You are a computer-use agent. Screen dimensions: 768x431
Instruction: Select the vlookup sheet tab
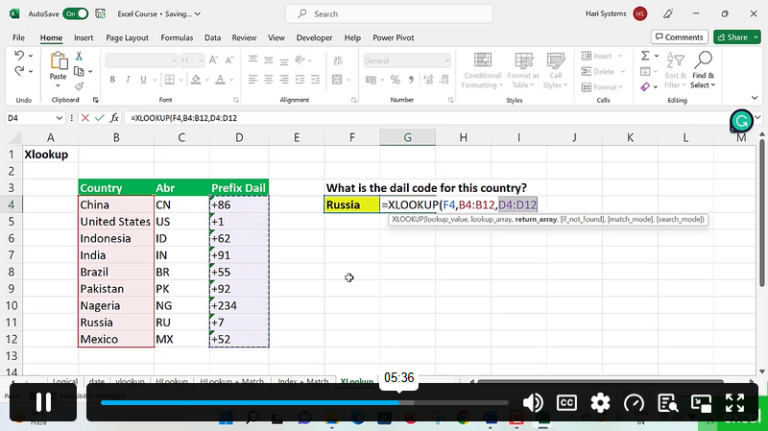130,381
